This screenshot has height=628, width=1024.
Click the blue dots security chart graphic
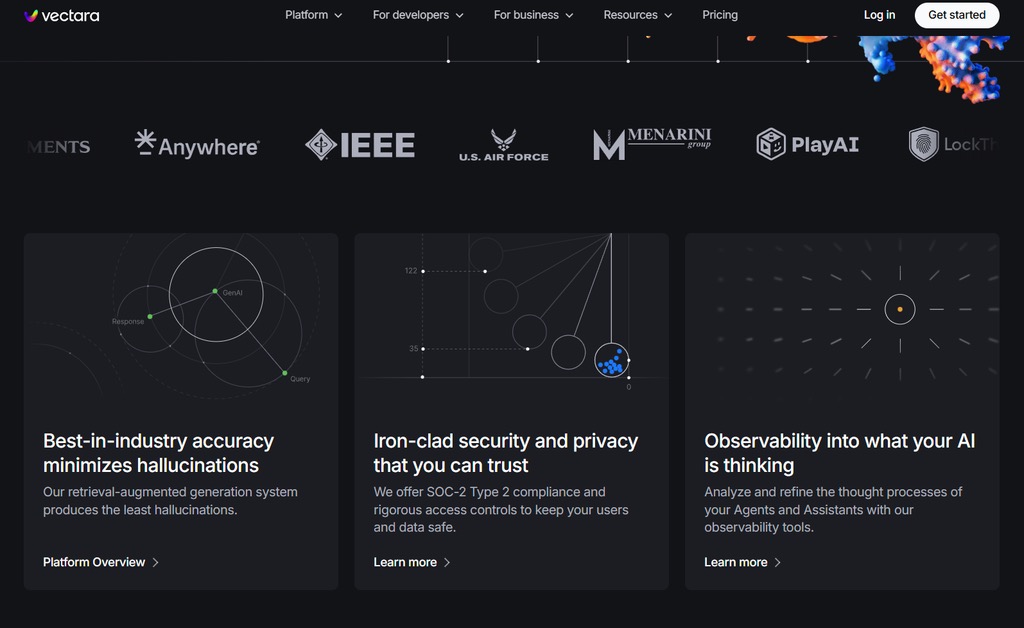pos(611,361)
